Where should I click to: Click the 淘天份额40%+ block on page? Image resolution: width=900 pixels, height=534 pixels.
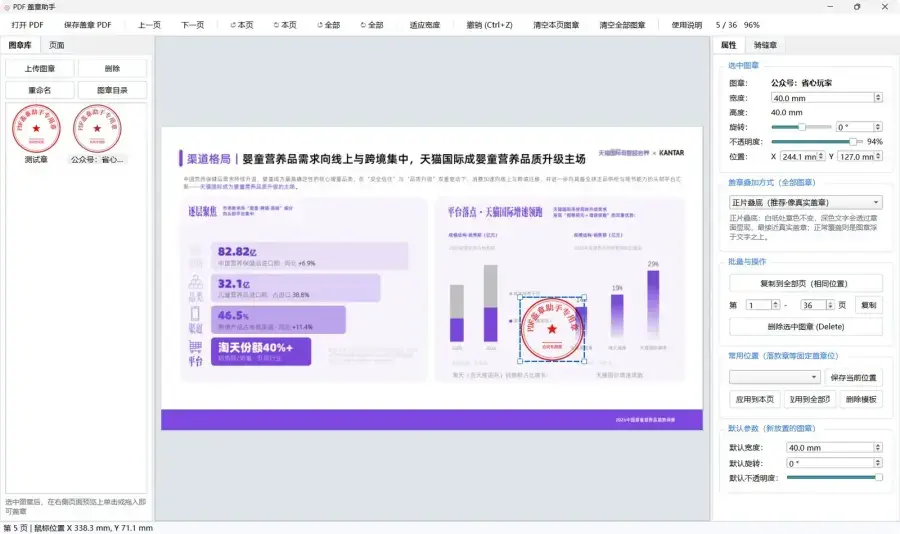261,351
